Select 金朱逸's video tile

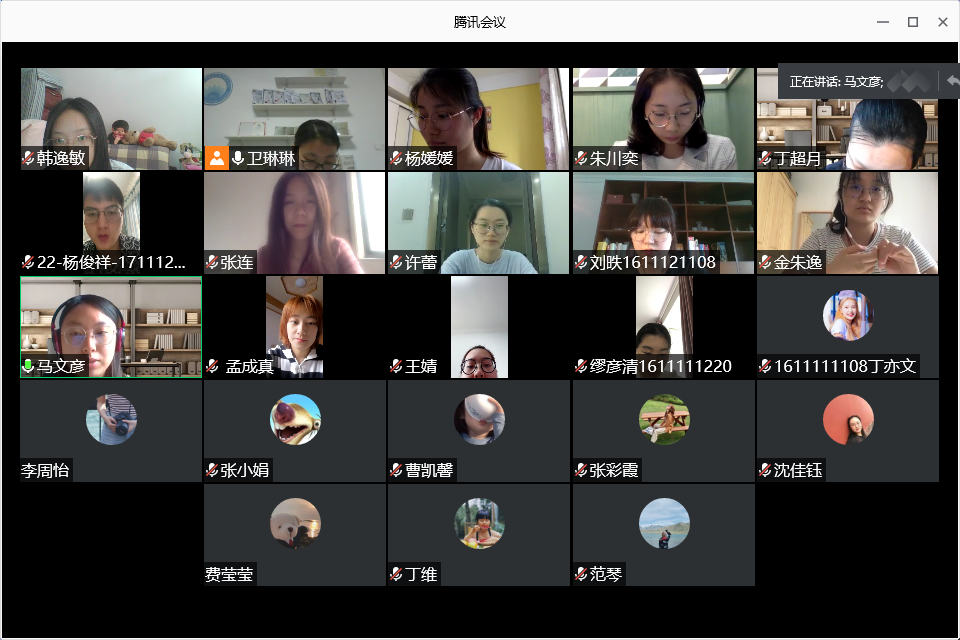847,223
